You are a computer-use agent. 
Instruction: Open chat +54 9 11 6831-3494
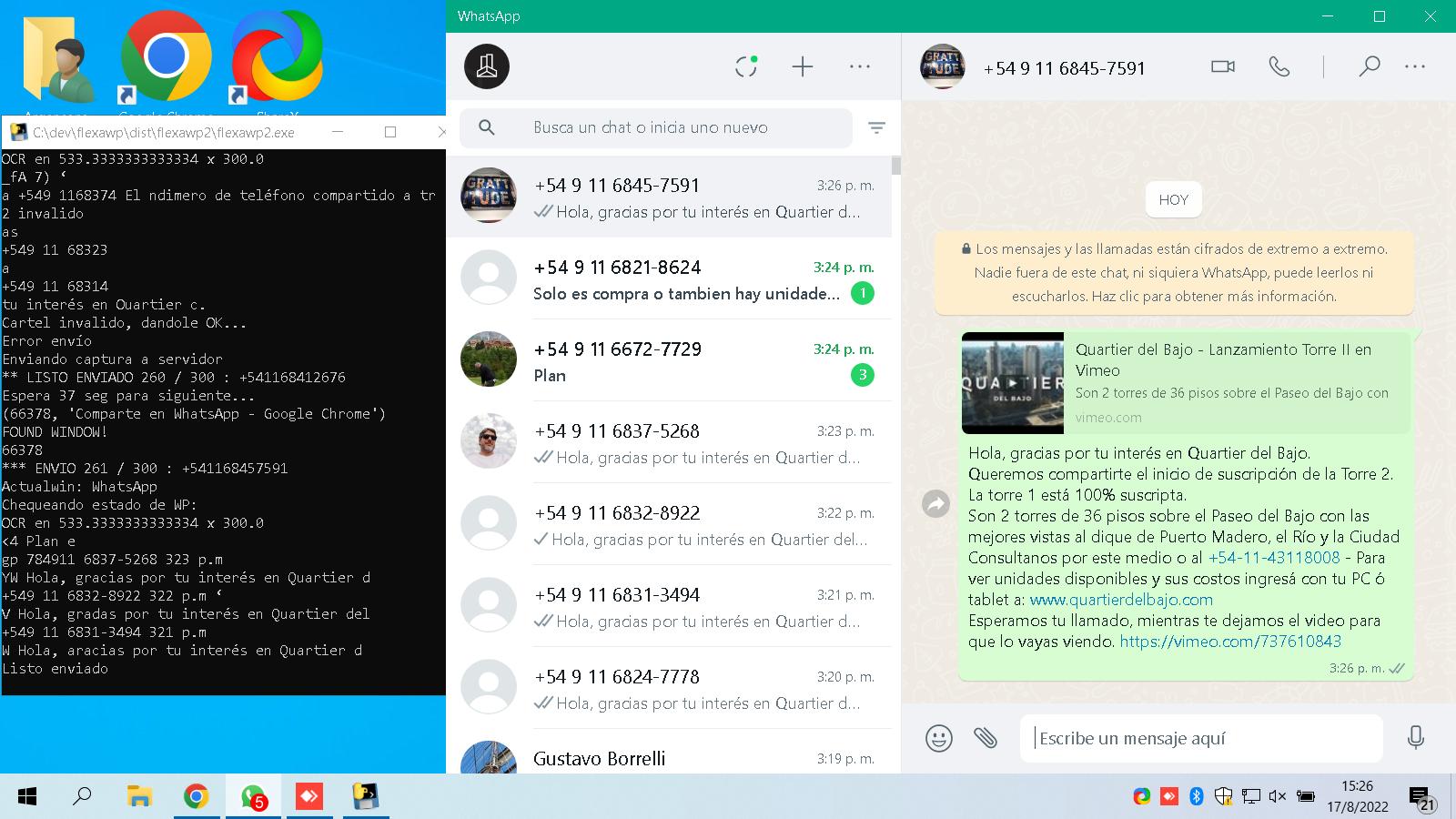click(x=669, y=606)
